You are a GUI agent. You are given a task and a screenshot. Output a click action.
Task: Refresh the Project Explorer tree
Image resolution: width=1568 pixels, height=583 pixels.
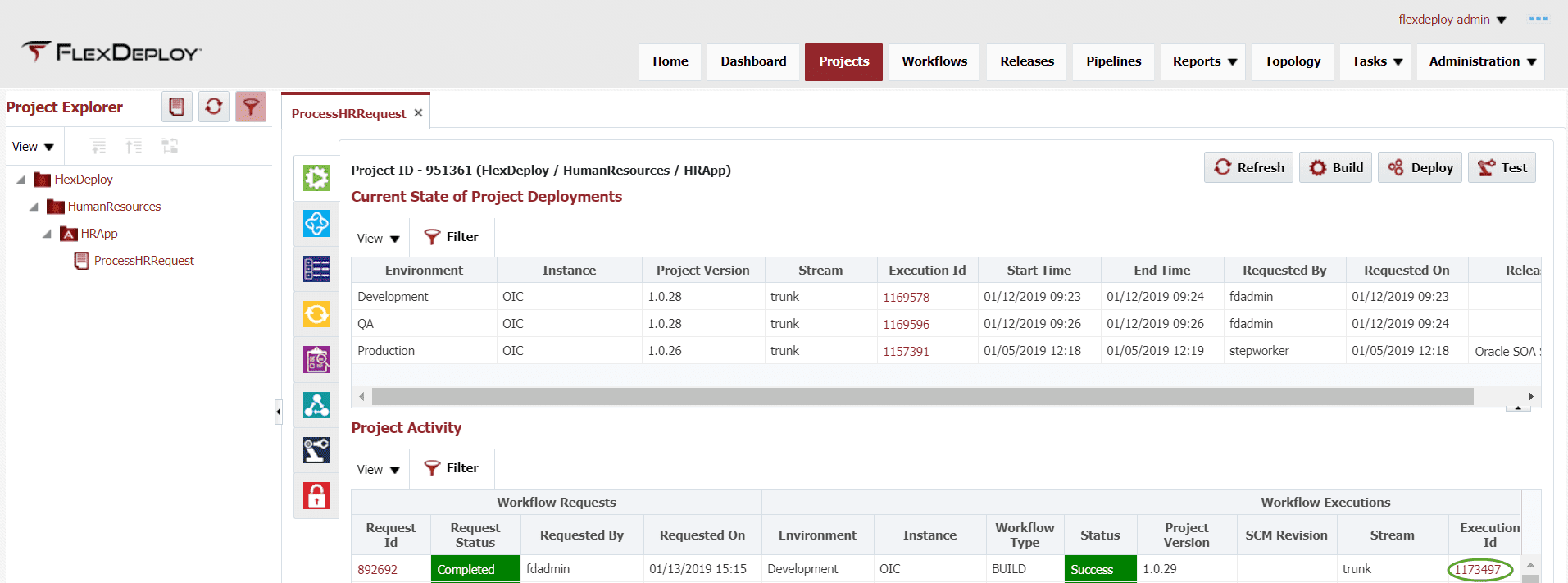pyautogui.click(x=214, y=107)
